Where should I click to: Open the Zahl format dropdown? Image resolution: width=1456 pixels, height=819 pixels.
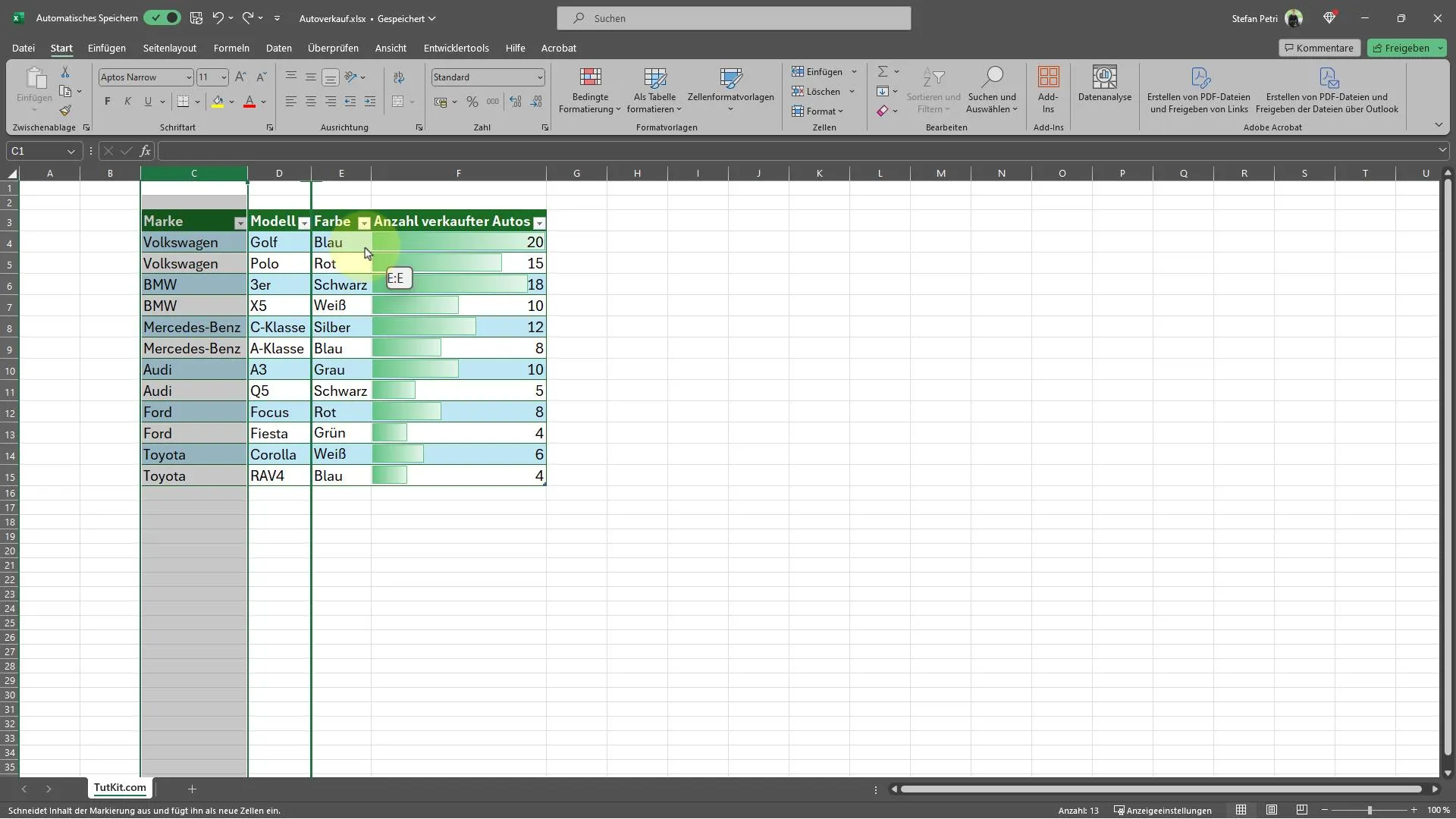[x=540, y=76]
